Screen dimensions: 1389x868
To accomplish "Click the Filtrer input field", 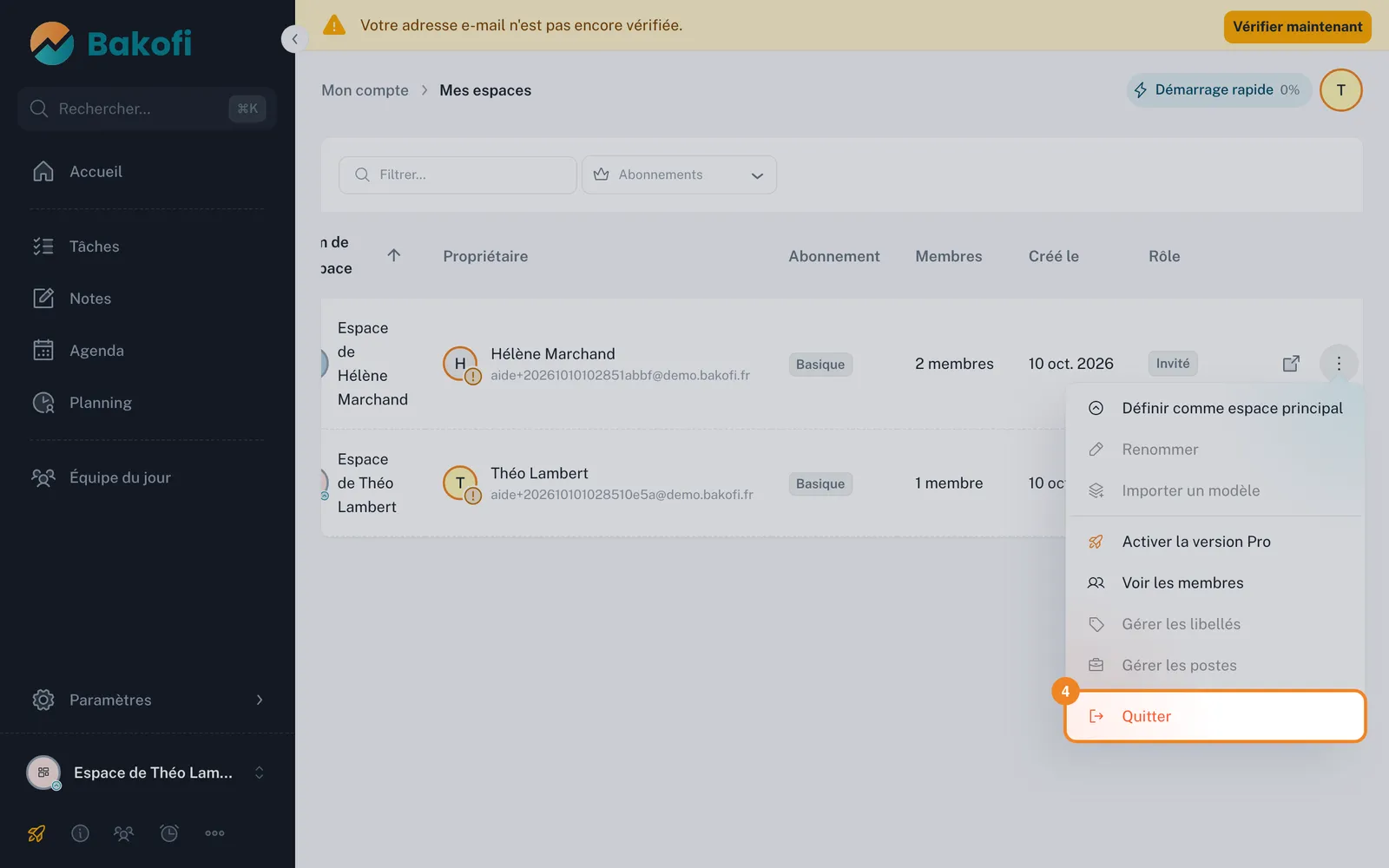I will click(x=458, y=174).
